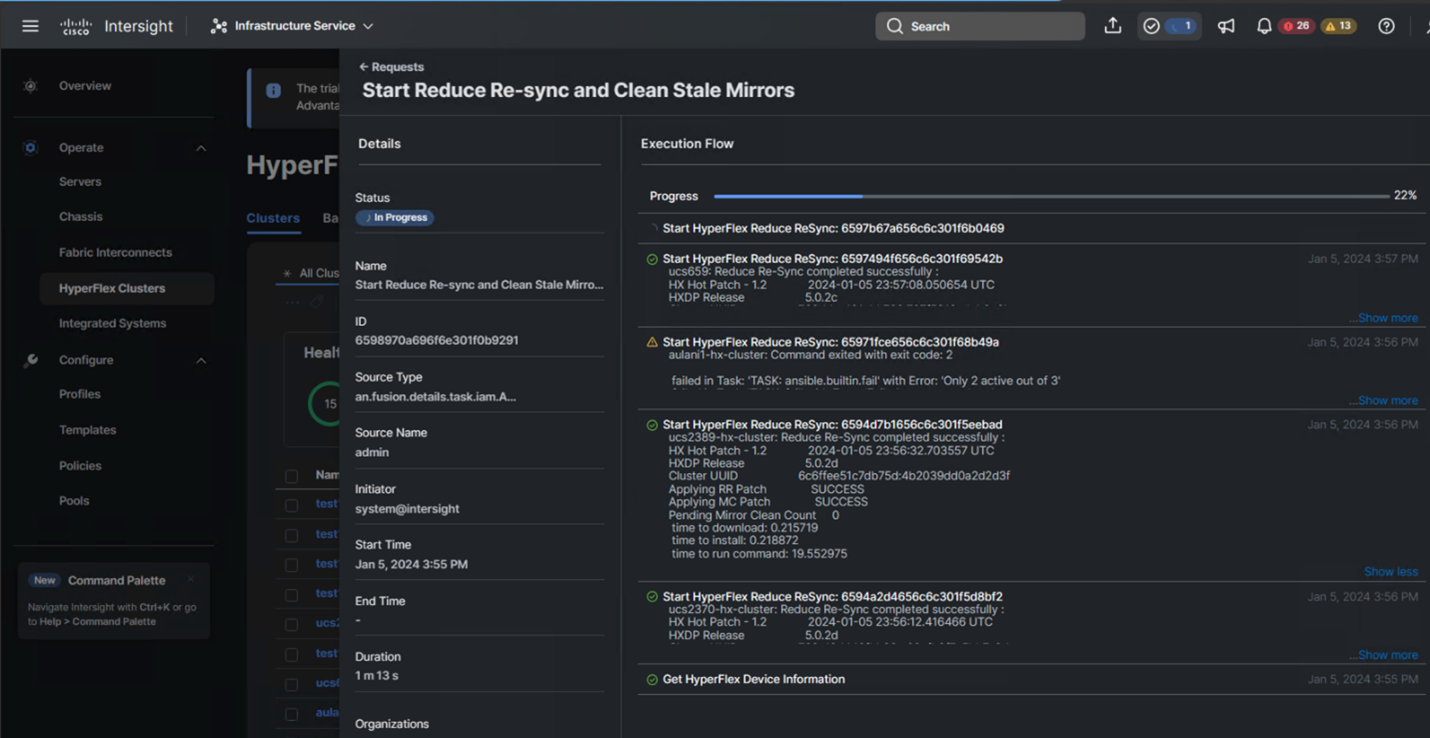Image resolution: width=1430 pixels, height=738 pixels.
Task: Click success icon of task 6597494f656c6c301f69542b
Action: pyautogui.click(x=652, y=259)
